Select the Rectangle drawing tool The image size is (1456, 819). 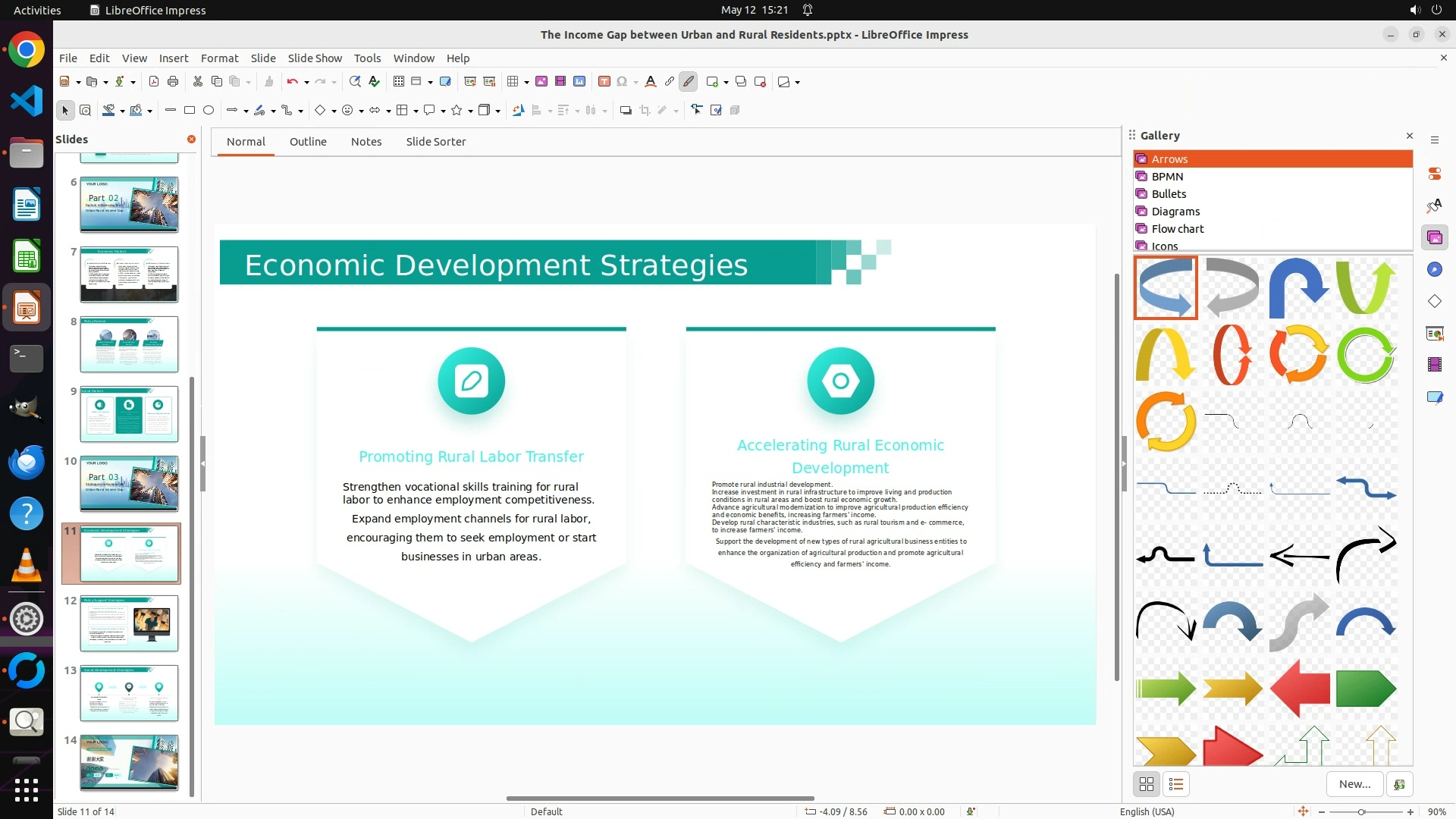(190, 111)
